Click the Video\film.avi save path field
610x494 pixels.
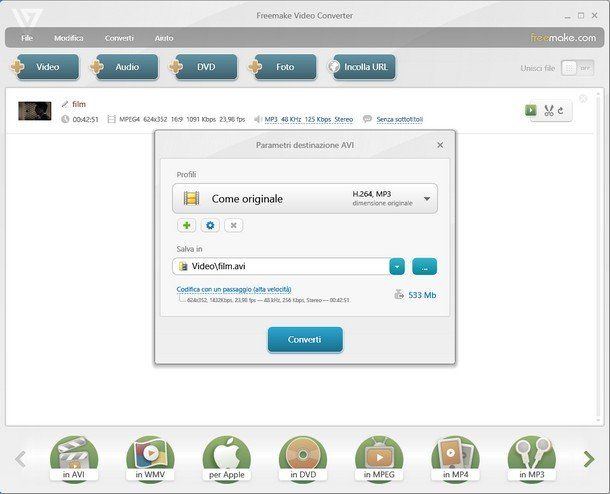point(281,266)
